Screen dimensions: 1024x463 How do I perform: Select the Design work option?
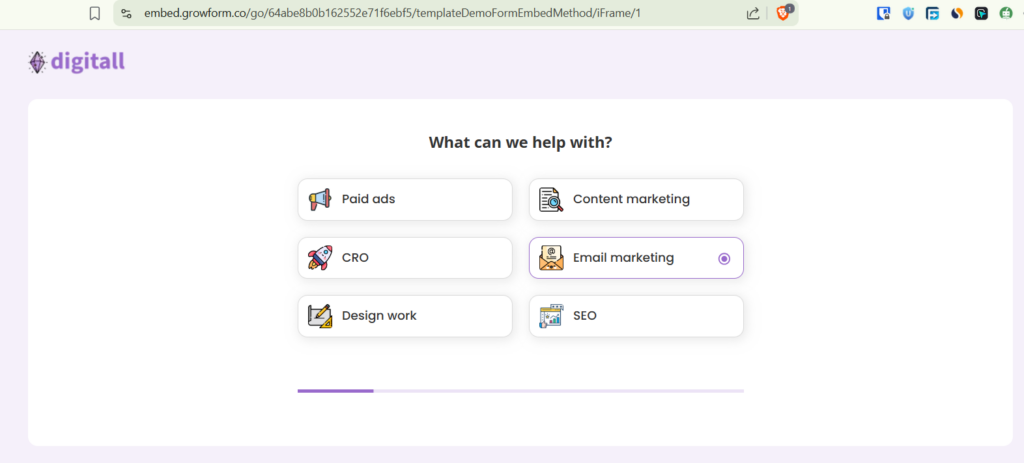pyautogui.click(x=405, y=316)
